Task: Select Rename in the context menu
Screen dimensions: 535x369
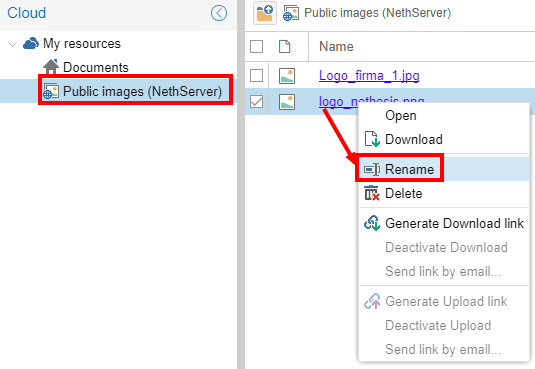Action: coord(444,169)
